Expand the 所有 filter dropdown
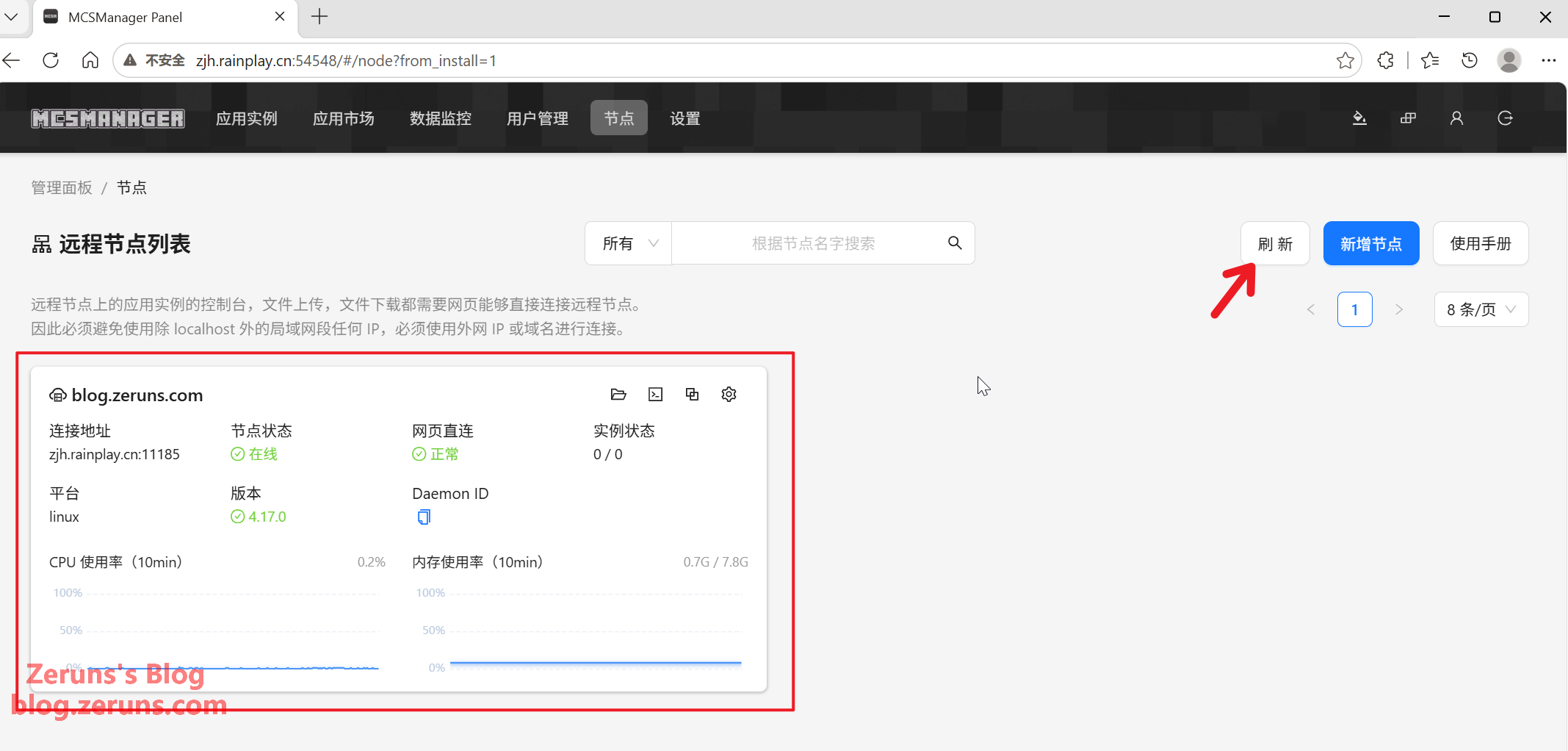 click(629, 243)
